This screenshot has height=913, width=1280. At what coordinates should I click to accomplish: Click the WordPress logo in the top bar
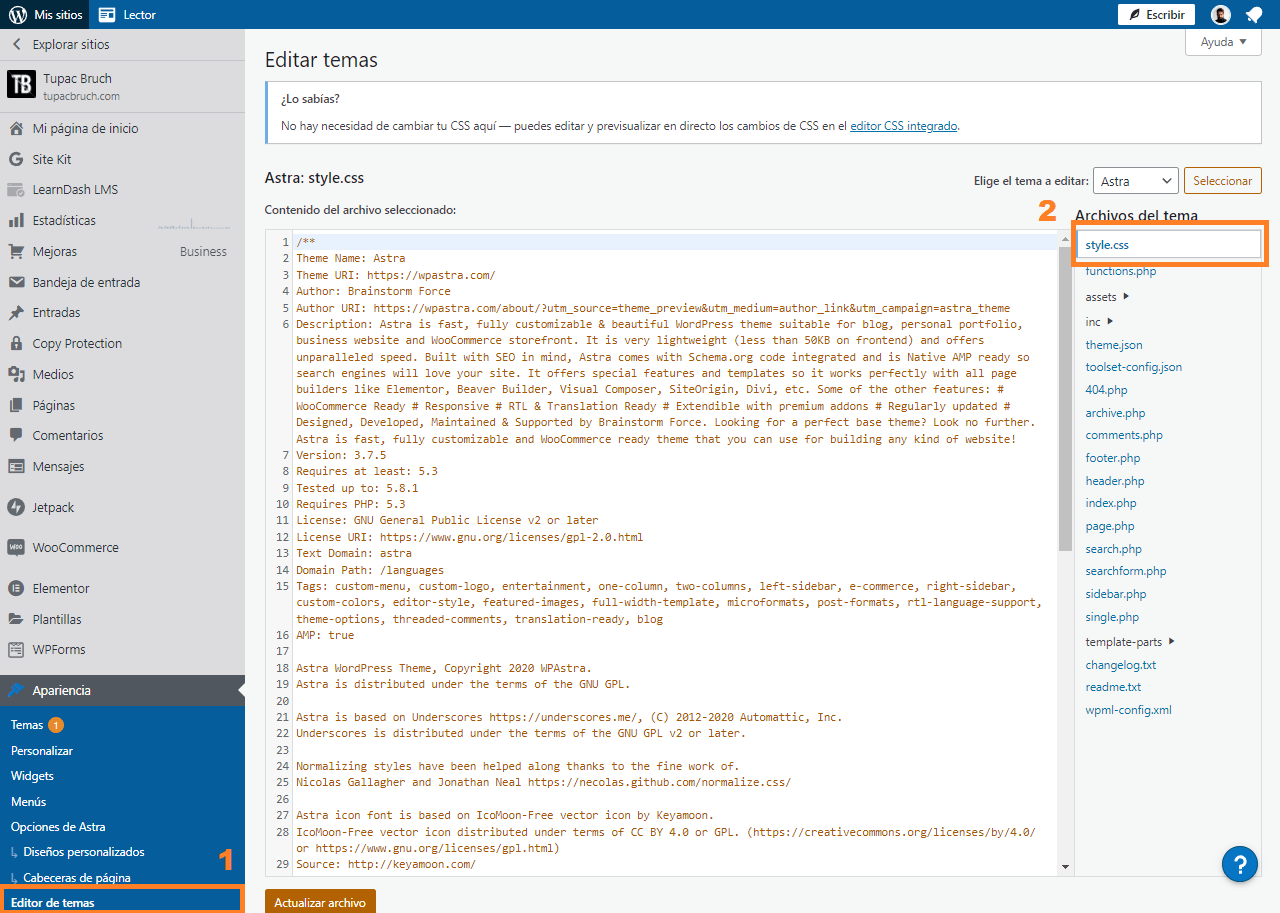[18, 14]
